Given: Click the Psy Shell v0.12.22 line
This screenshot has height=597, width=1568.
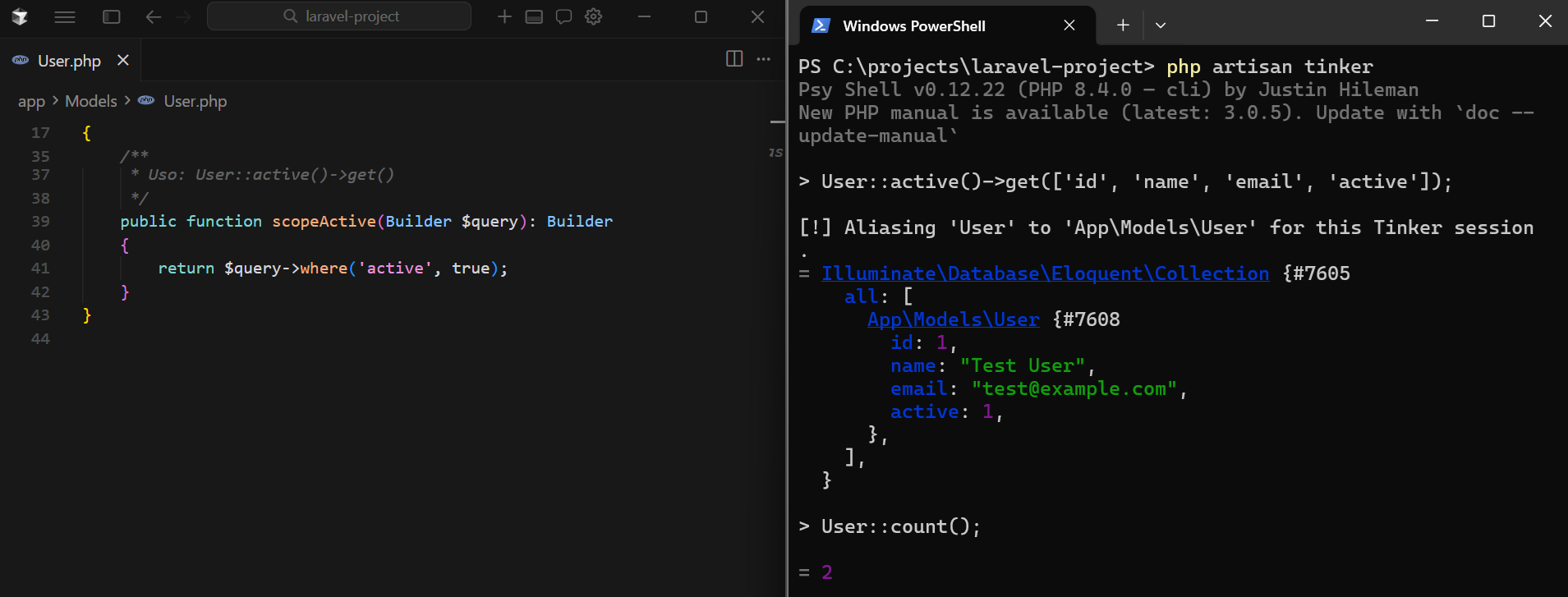Looking at the screenshot, I should pyautogui.click(x=1109, y=90).
